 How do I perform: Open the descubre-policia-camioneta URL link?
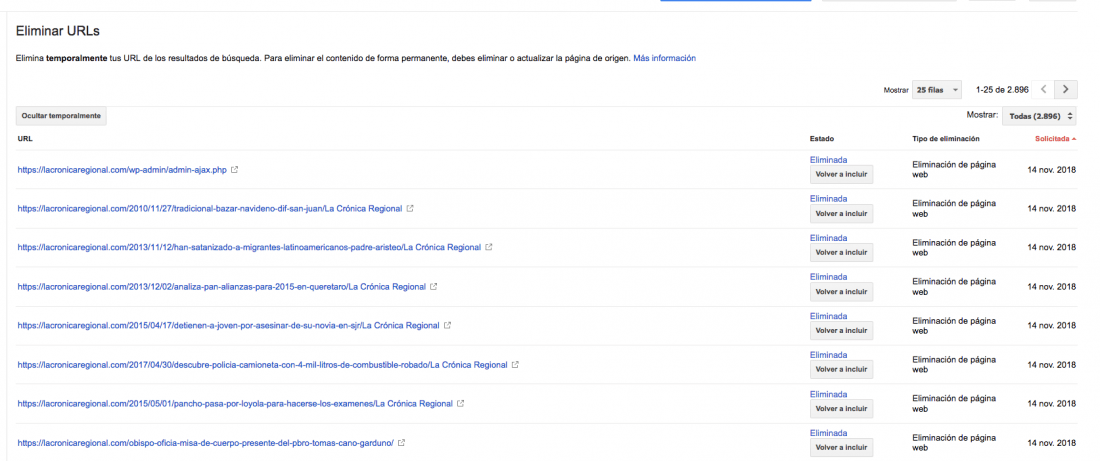(262, 365)
